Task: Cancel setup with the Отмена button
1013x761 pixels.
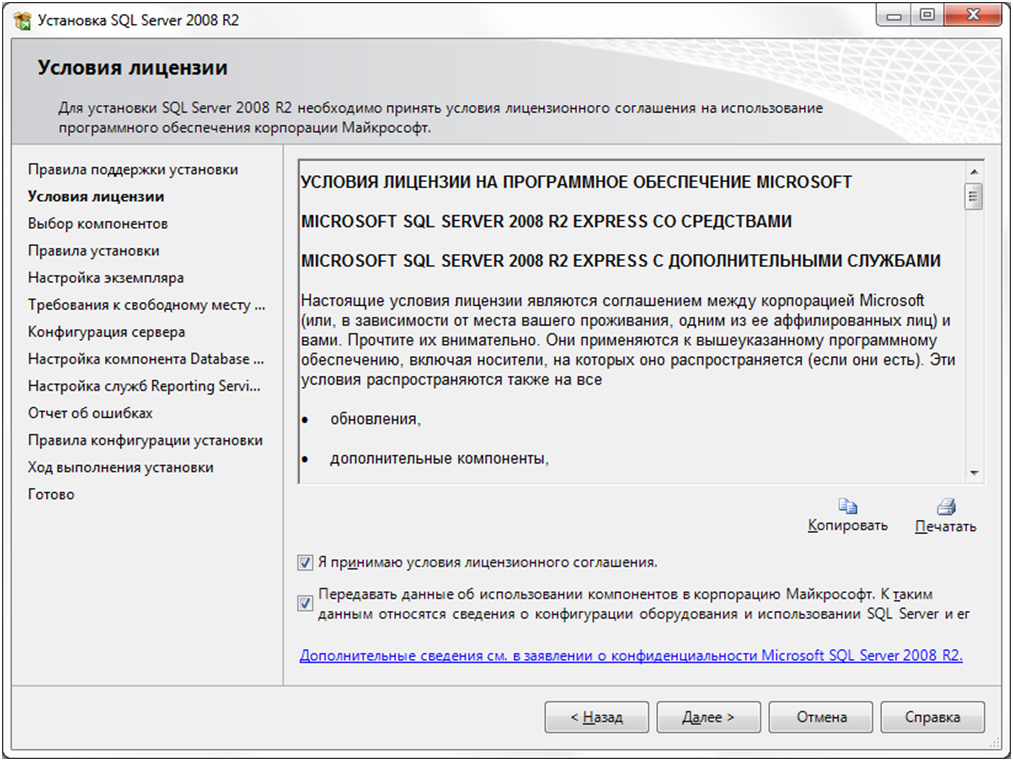Action: [x=821, y=717]
